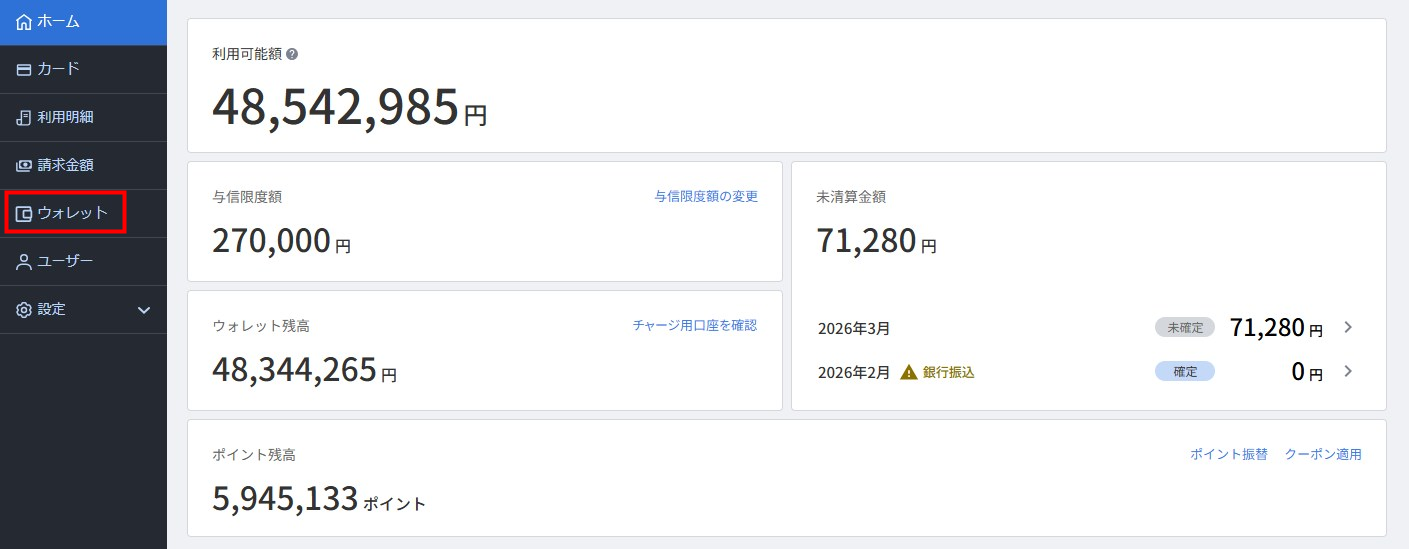Viewport: 1409px width, 549px height.
Task: Click the 与信限度額の変更 link
Action: click(706, 197)
